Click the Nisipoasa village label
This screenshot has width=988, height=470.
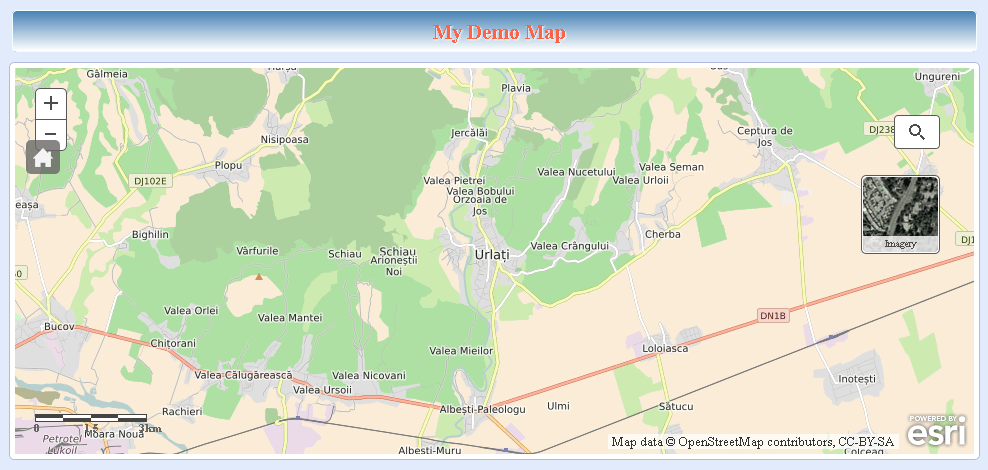pyautogui.click(x=285, y=139)
